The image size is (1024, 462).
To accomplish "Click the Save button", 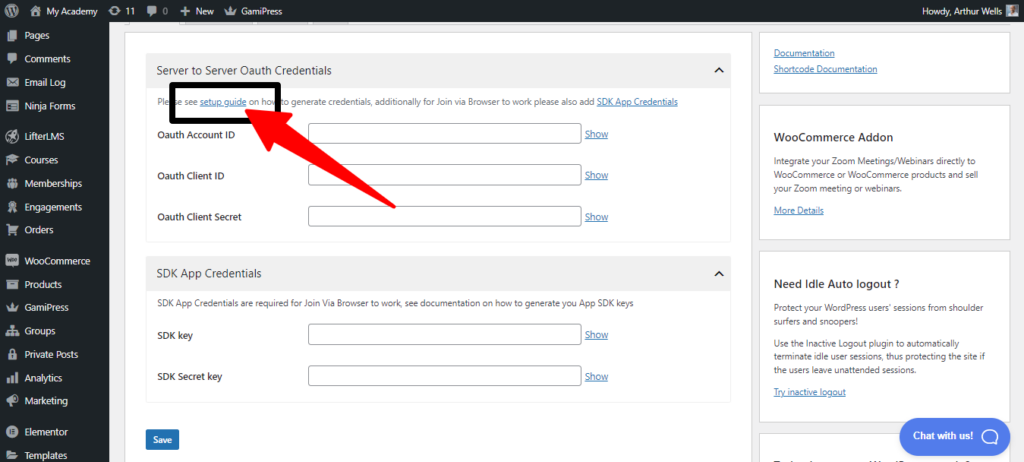I will click(x=162, y=440).
